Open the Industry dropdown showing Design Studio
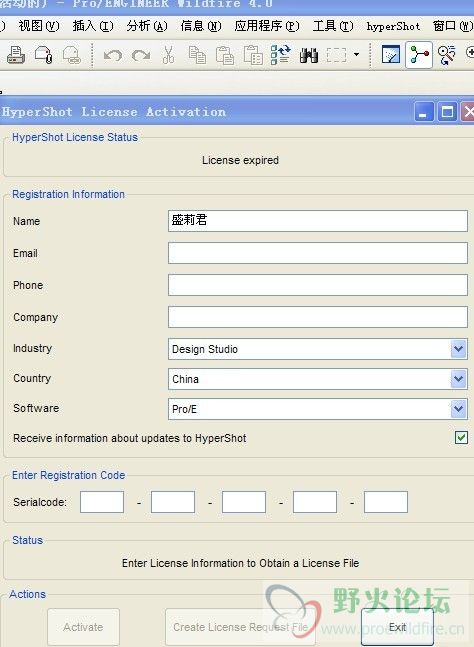474x647 pixels. tap(318, 349)
